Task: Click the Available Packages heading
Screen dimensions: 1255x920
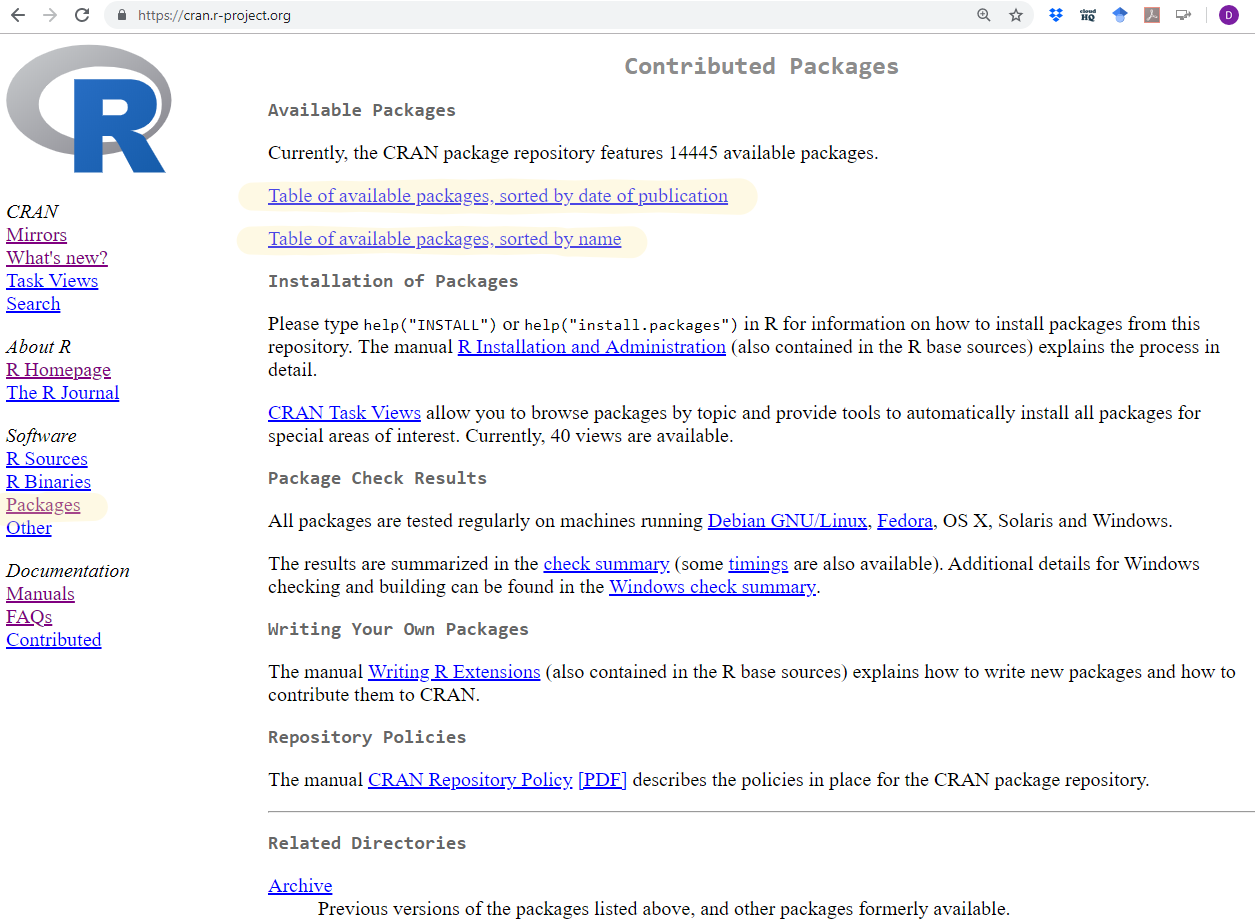Action: click(x=362, y=110)
